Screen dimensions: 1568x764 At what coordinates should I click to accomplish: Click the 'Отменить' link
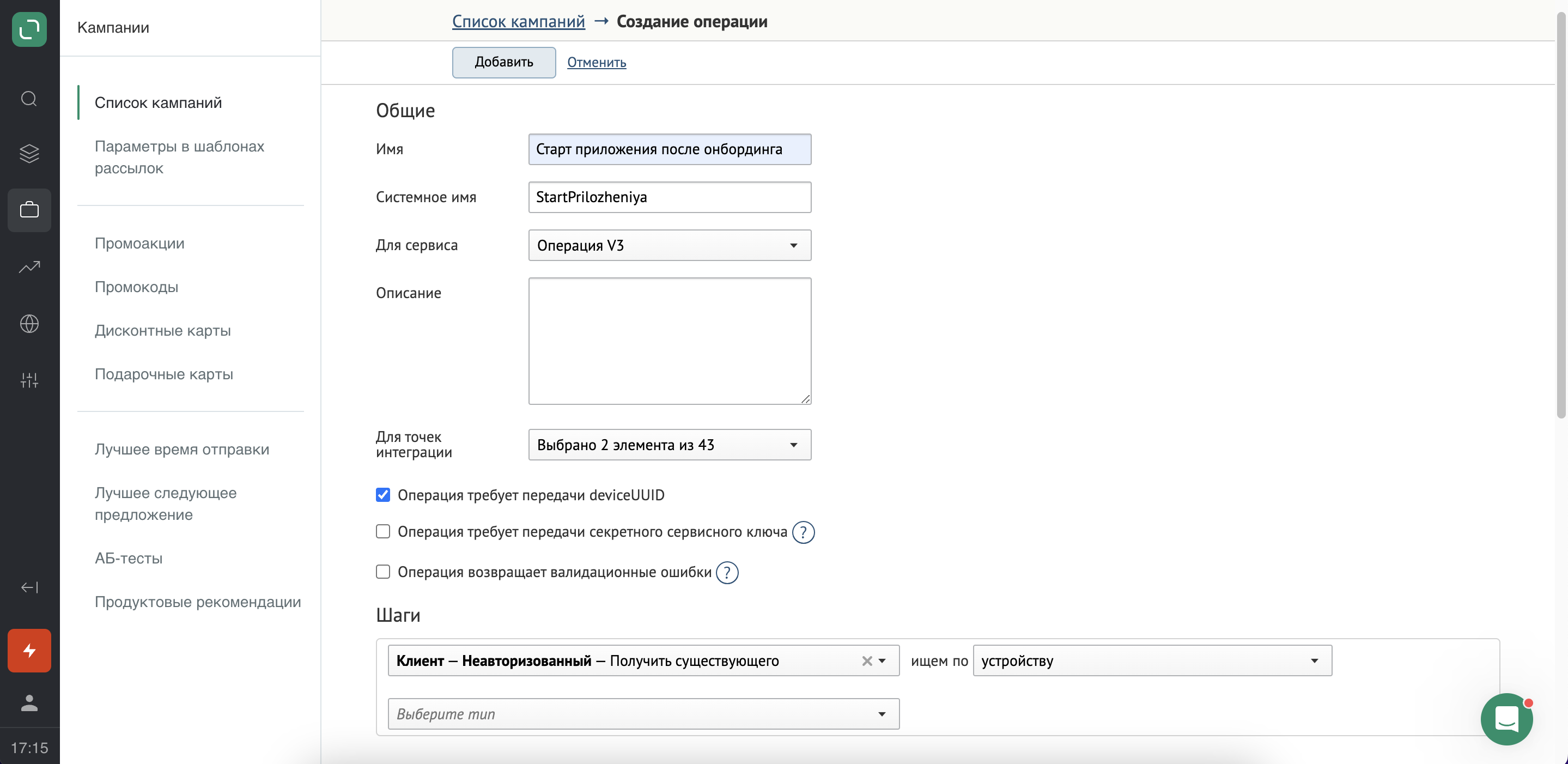click(x=597, y=62)
